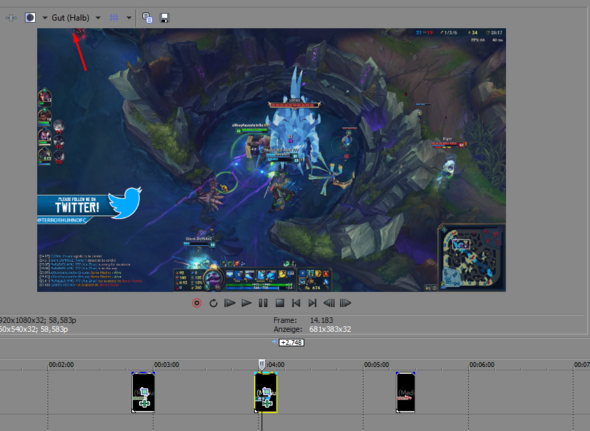Pause the preview playback

click(263, 303)
